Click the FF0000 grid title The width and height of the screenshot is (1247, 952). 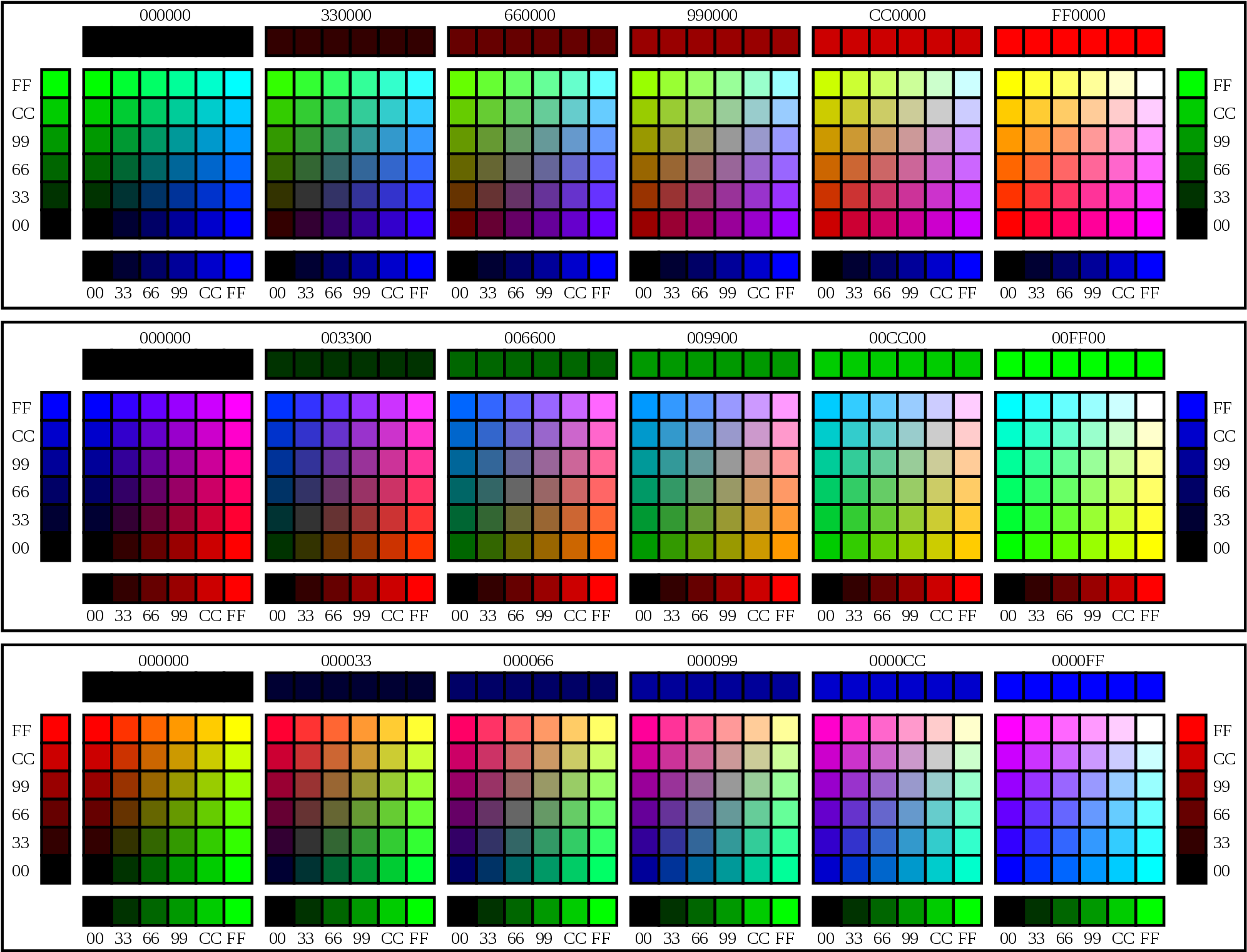tap(1078, 15)
